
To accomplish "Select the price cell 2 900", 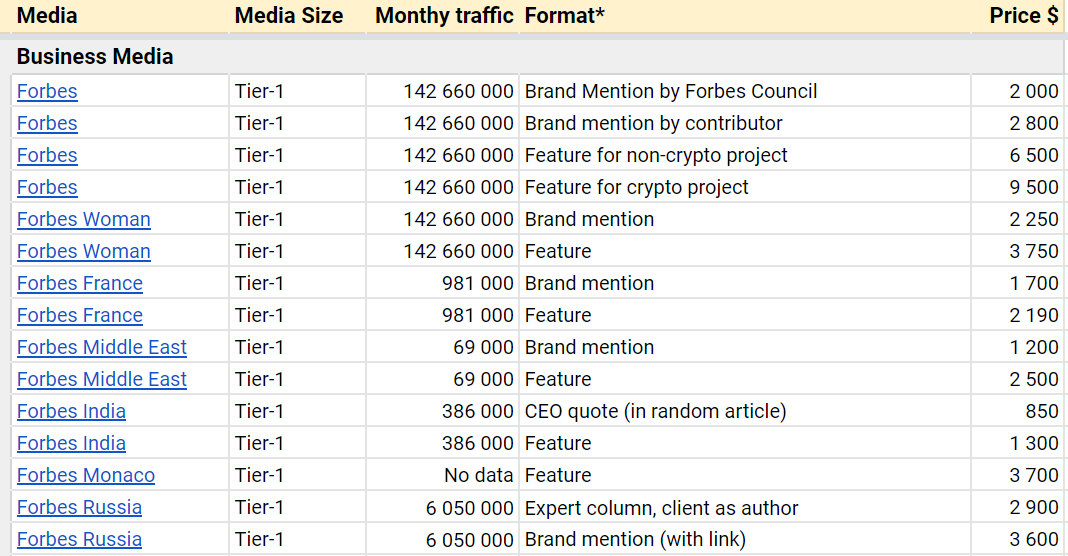I will point(1019,508).
